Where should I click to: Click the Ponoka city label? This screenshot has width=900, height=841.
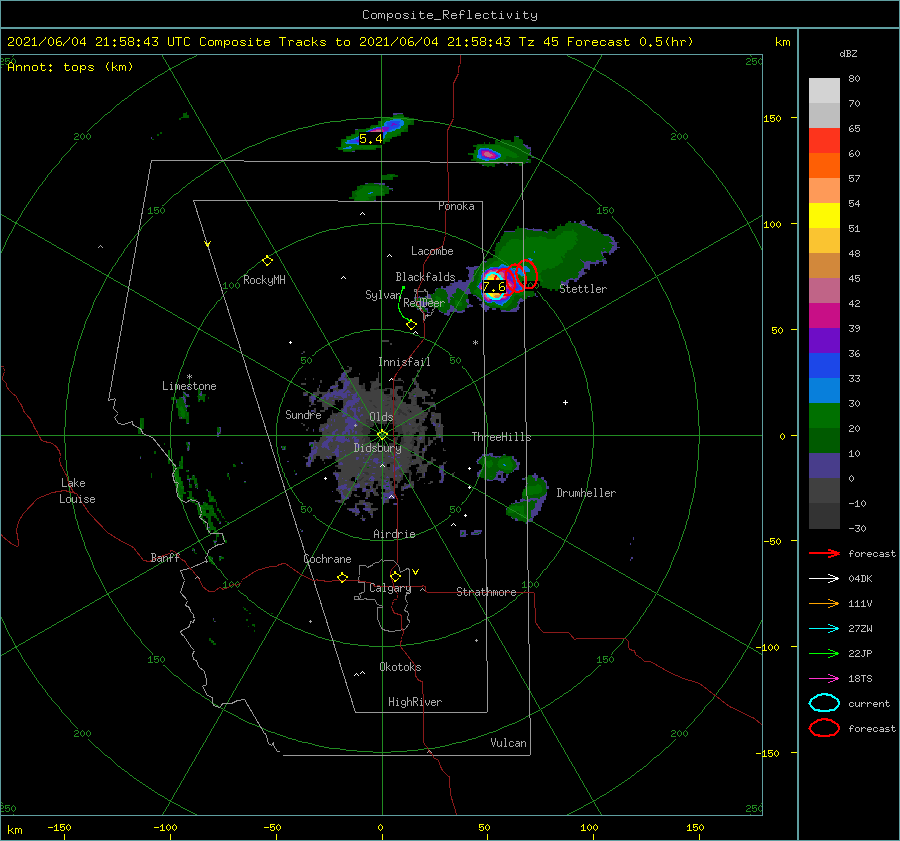[x=456, y=206]
